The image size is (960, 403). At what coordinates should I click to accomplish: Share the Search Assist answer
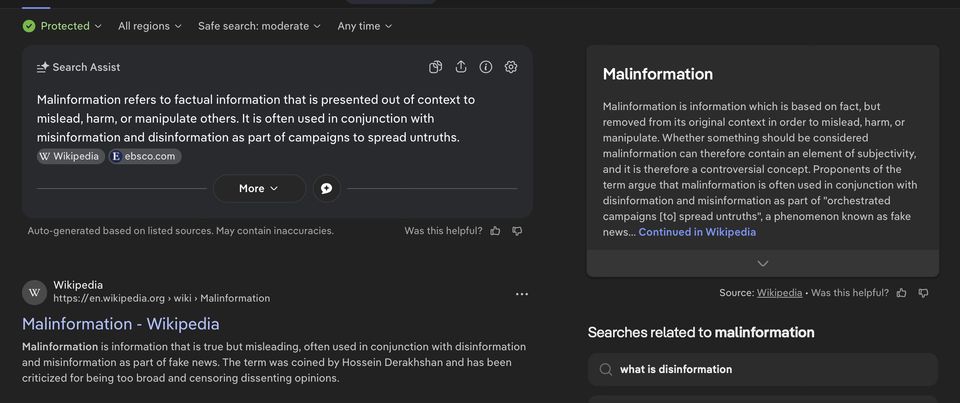(x=461, y=67)
